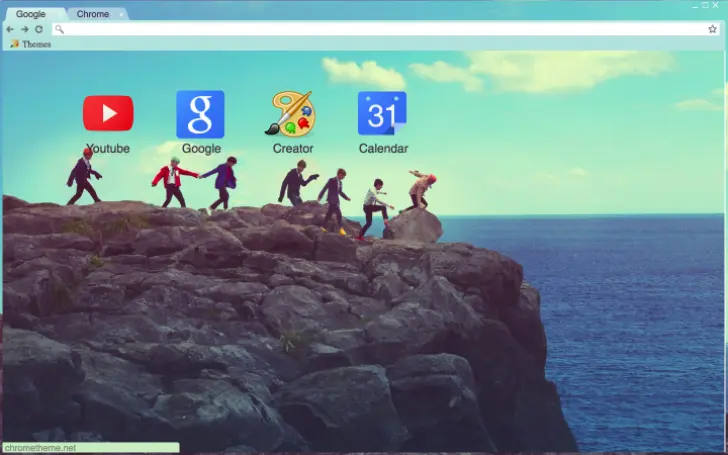Image resolution: width=728 pixels, height=455 pixels.
Task: Click the browser Forward arrow
Action: [24, 29]
